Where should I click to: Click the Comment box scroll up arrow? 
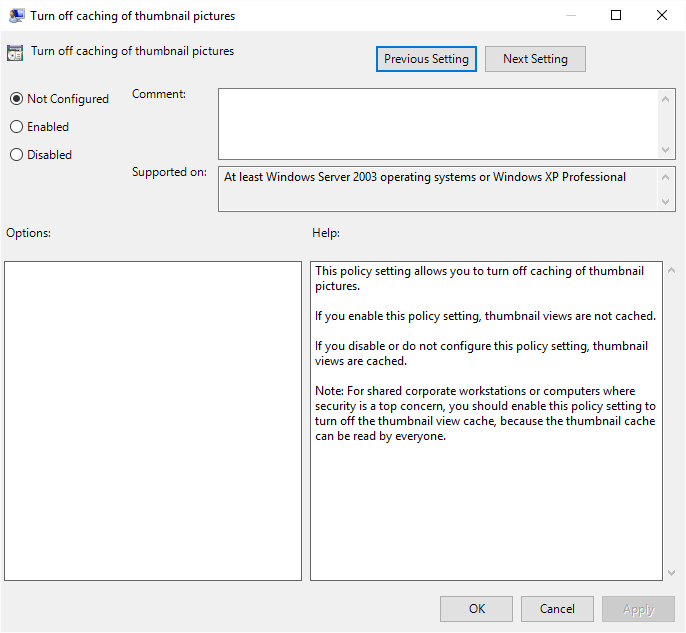click(665, 99)
